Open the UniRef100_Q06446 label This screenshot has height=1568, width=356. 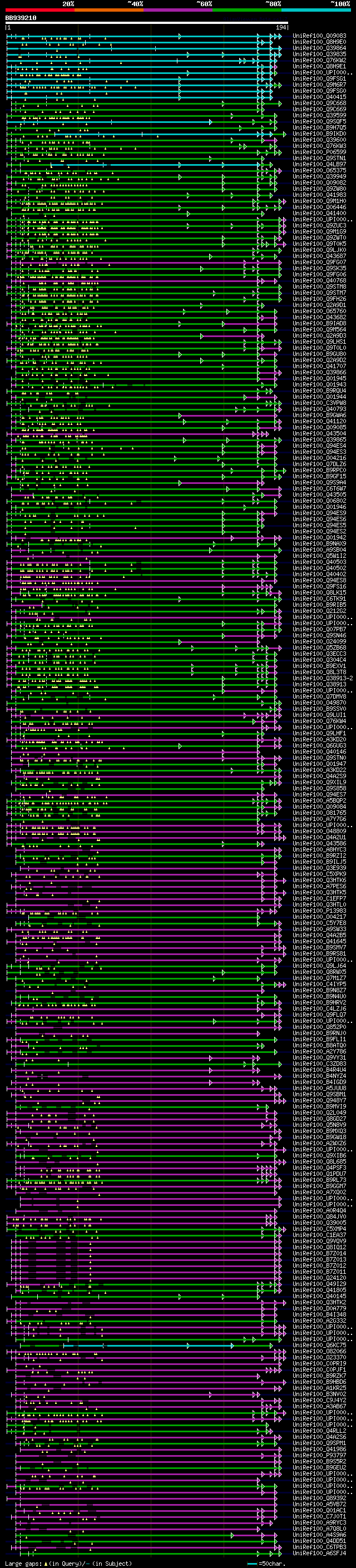coord(319,207)
